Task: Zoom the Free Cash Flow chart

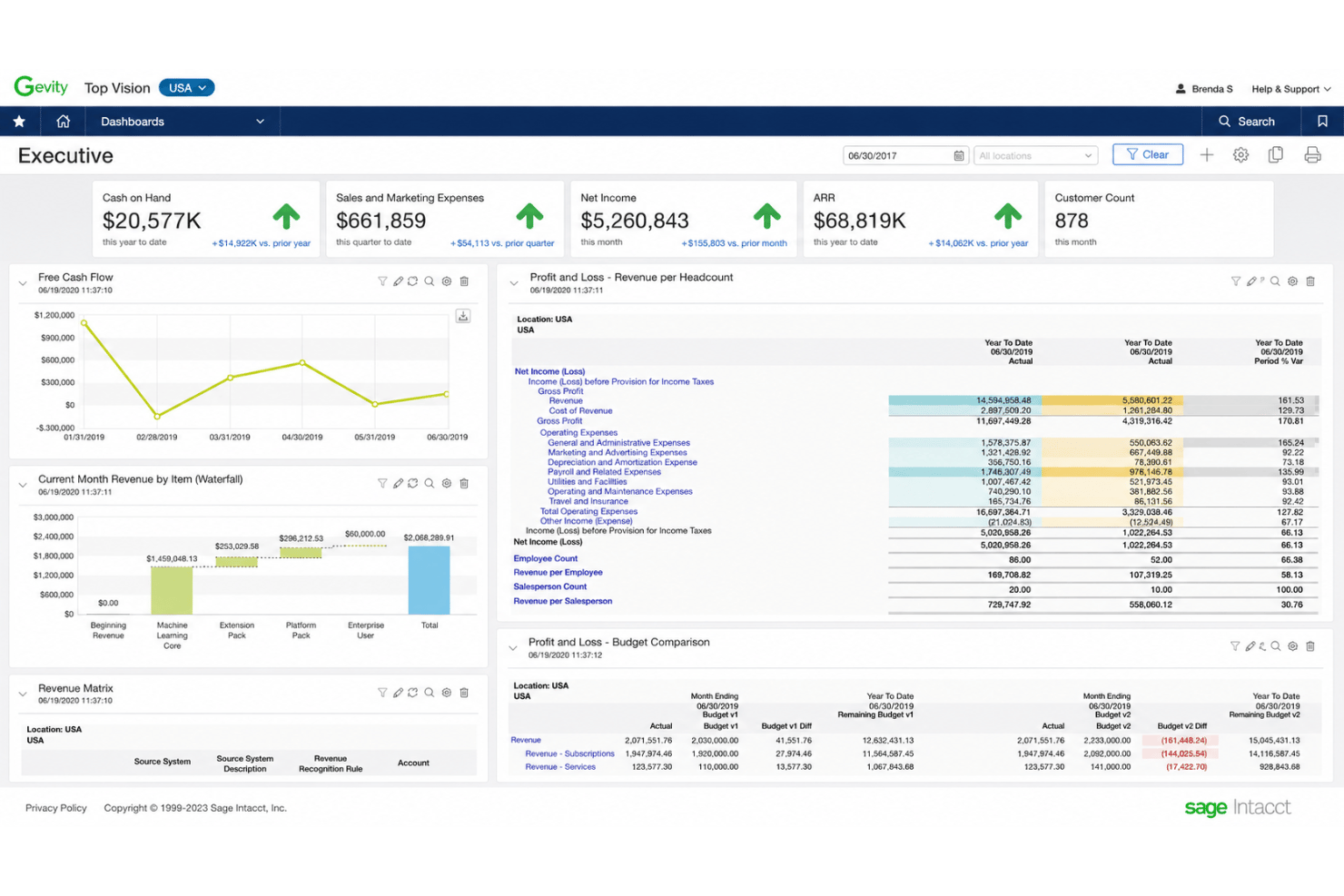Action: click(430, 281)
